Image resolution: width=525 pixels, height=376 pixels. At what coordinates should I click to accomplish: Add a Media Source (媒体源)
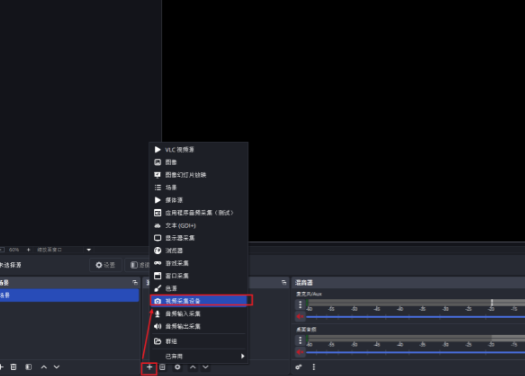(199, 200)
